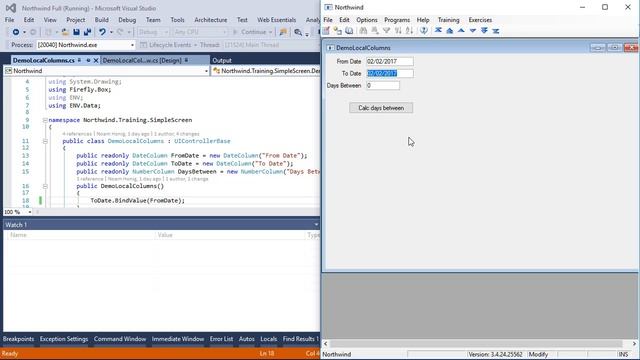The height and width of the screenshot is (360, 640).
Task: Click the Open File folder icon
Action: coord(65,32)
